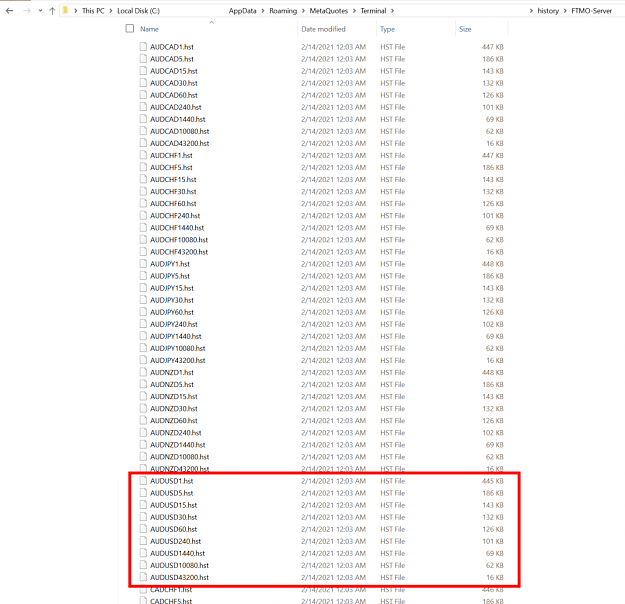Navigate to MetaQuotes breadcrumb
This screenshot has height=604, width=625.
(328, 11)
